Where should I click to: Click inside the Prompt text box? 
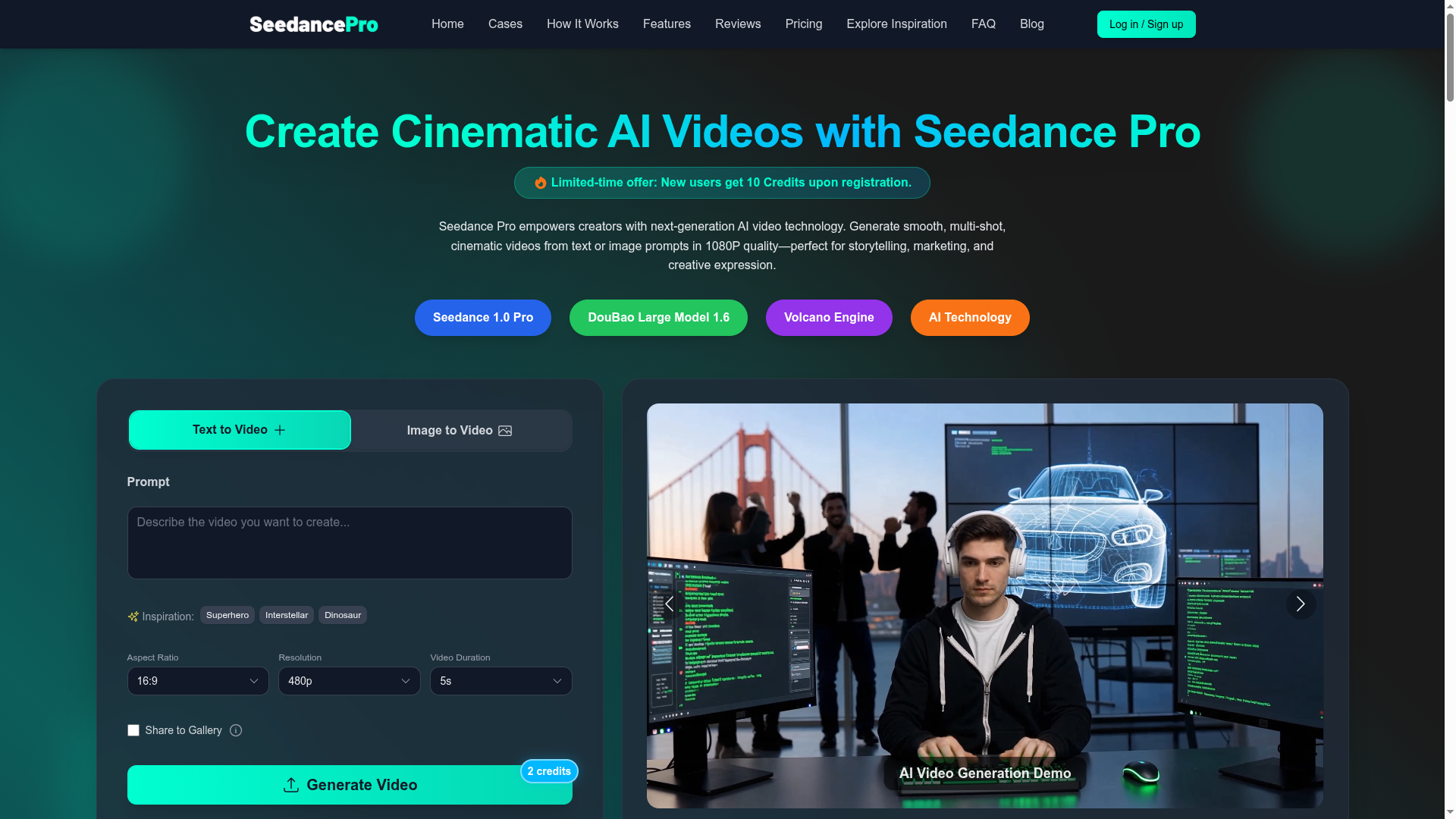click(350, 543)
